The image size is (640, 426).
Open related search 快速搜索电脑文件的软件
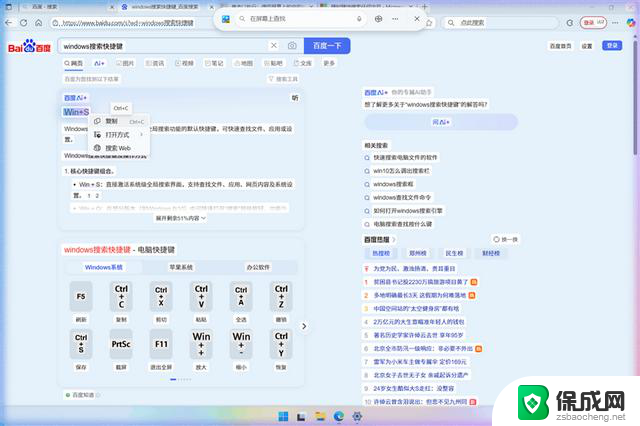click(x=405, y=158)
